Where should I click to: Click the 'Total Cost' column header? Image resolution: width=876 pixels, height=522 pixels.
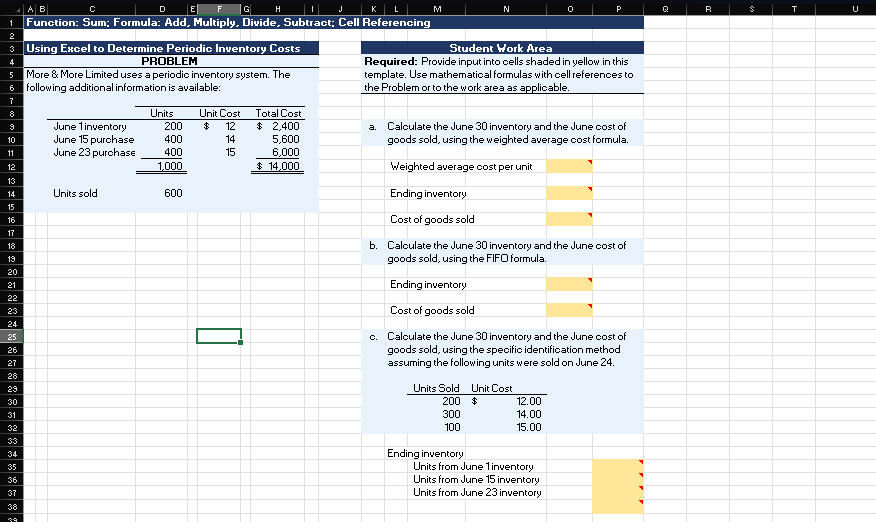click(x=278, y=113)
